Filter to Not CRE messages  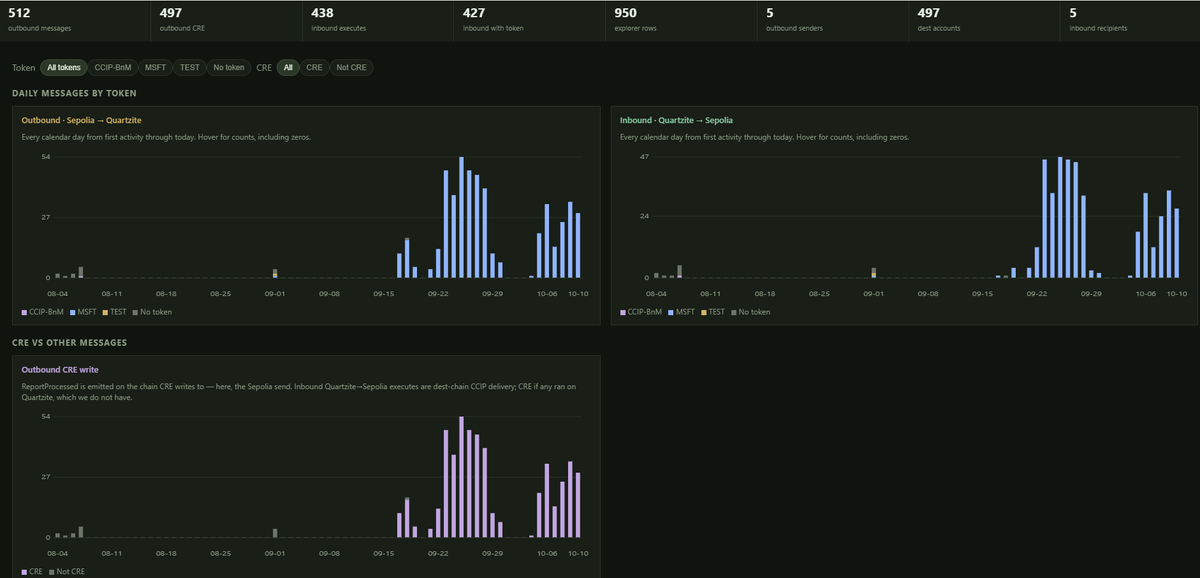pos(351,68)
